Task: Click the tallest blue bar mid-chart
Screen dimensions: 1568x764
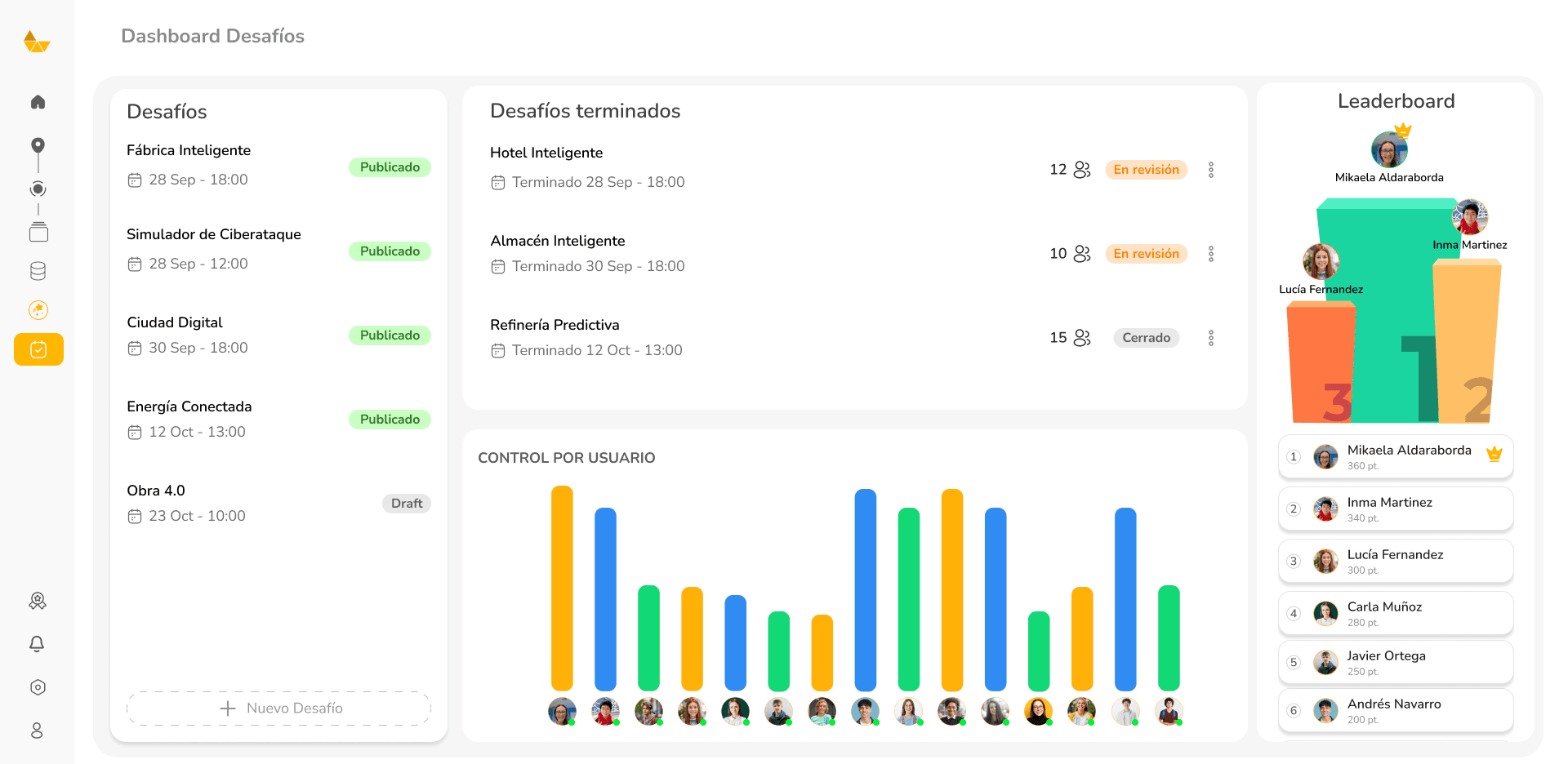Action: [866, 590]
